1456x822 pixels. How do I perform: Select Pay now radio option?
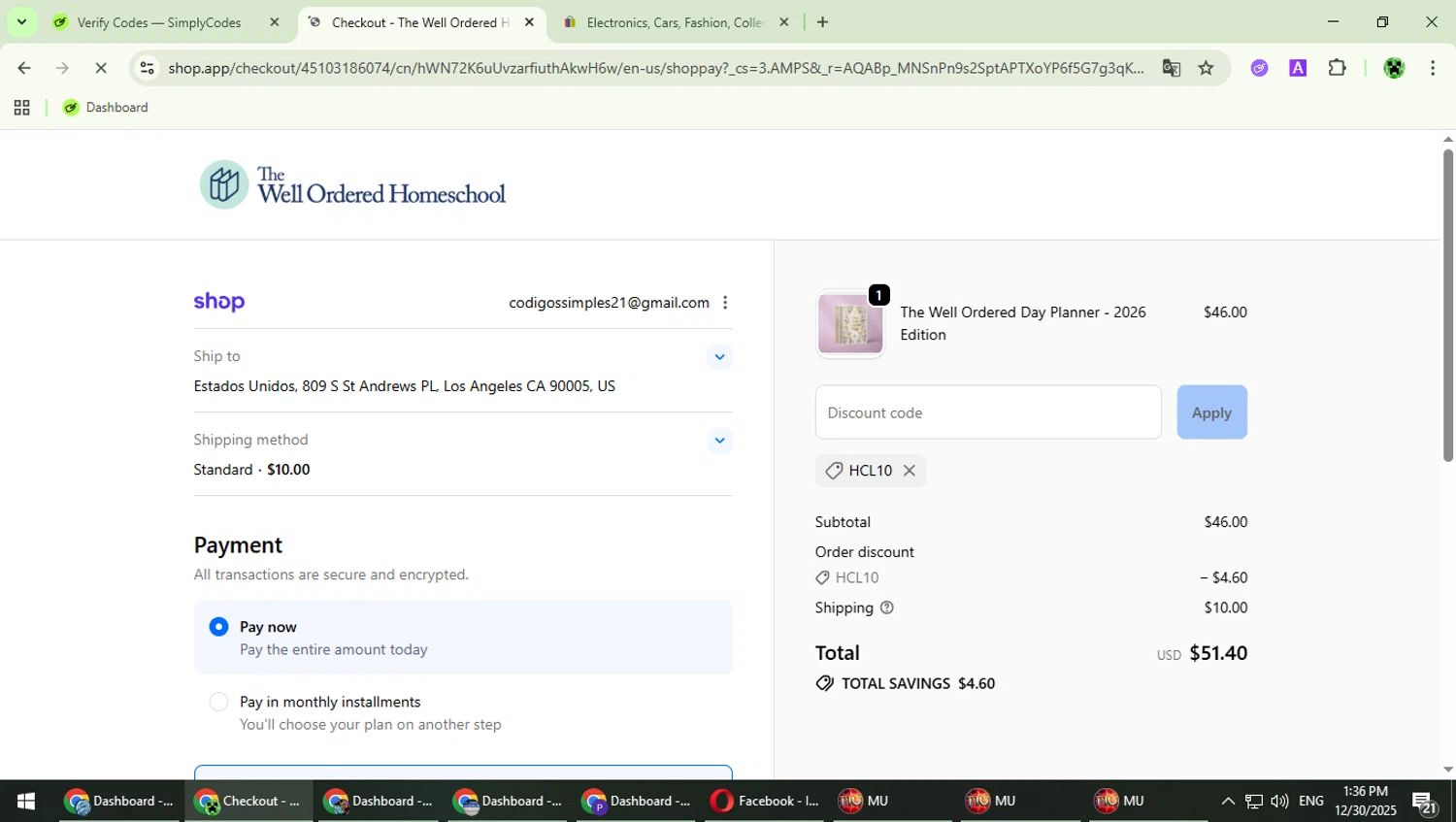219,627
